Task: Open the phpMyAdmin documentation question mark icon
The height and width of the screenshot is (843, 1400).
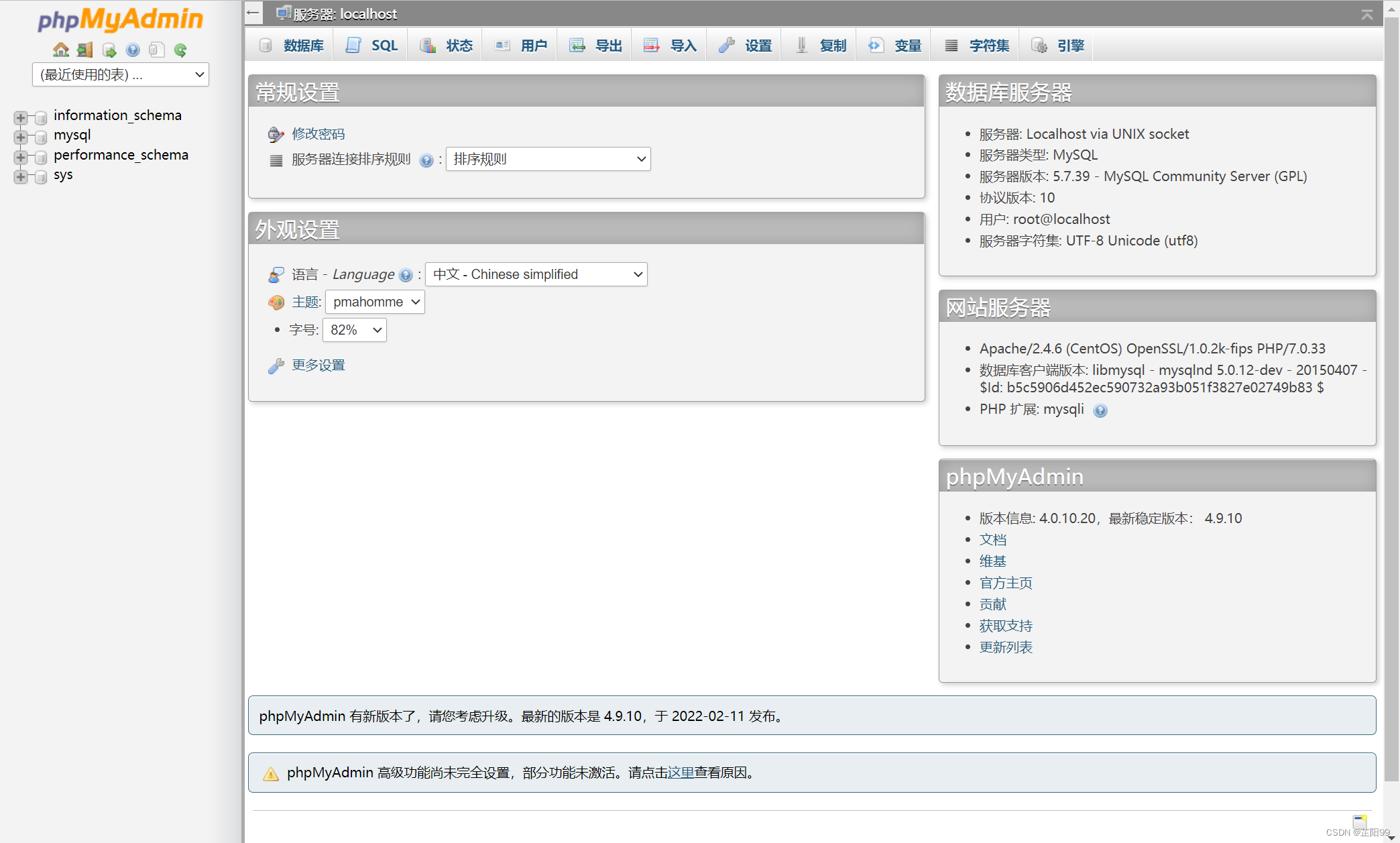Action: pos(133,49)
